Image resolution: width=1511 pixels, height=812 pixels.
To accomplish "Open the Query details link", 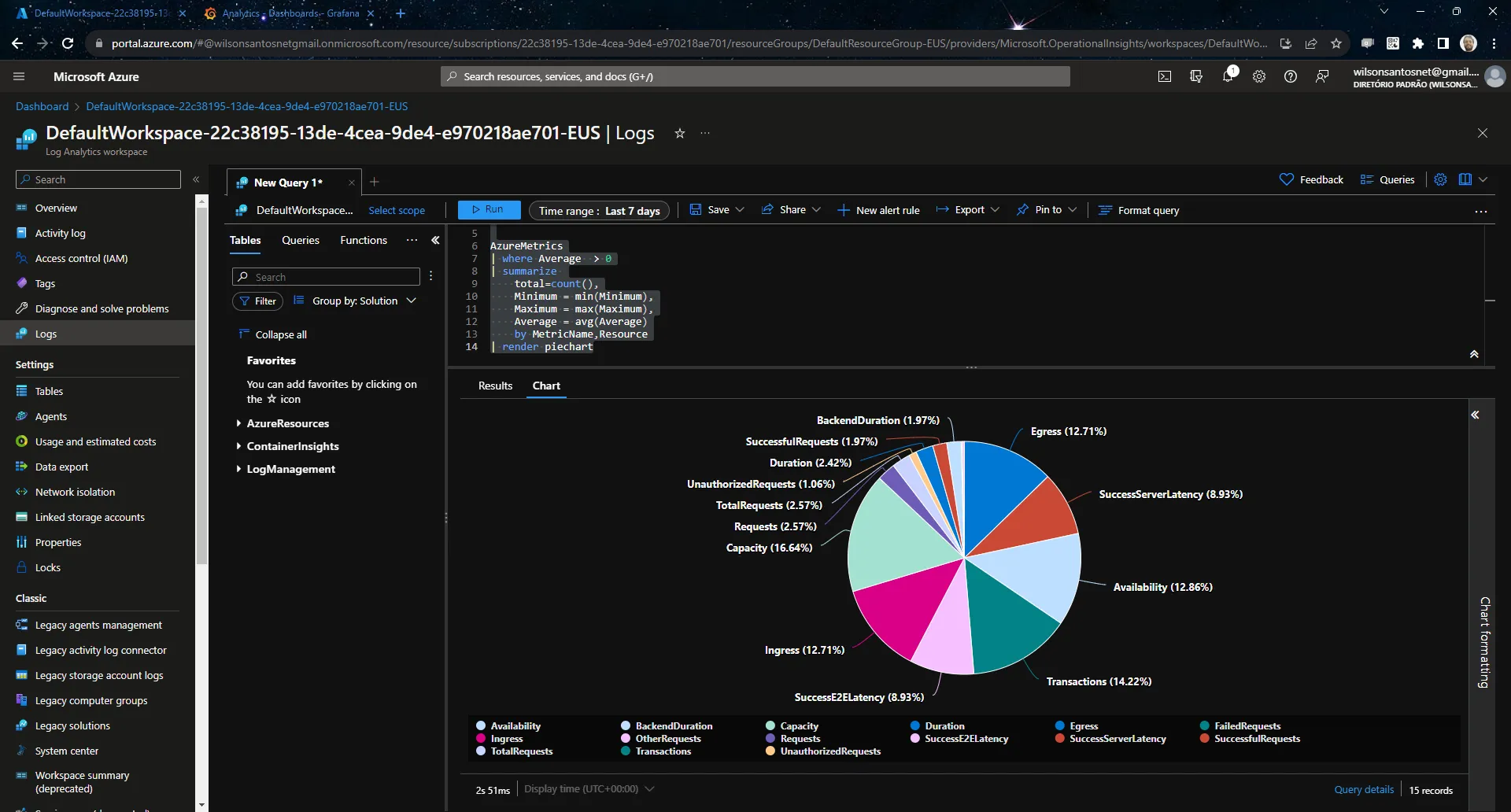I will (1364, 789).
